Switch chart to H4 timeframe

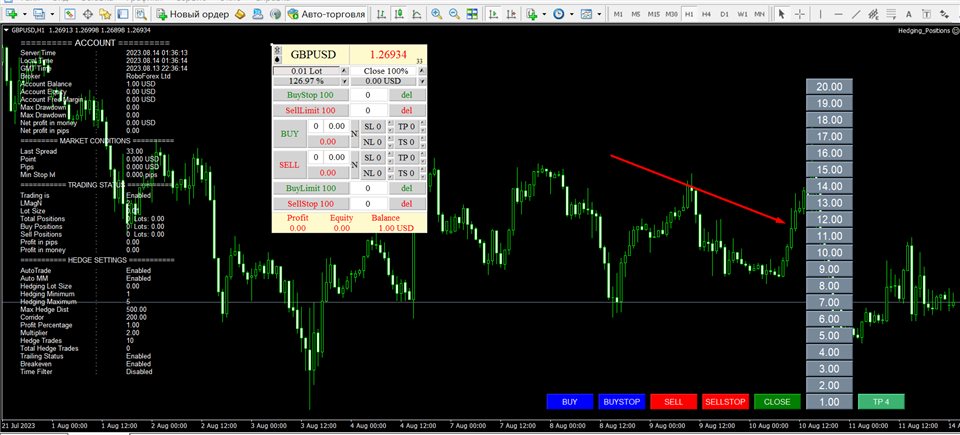click(707, 13)
